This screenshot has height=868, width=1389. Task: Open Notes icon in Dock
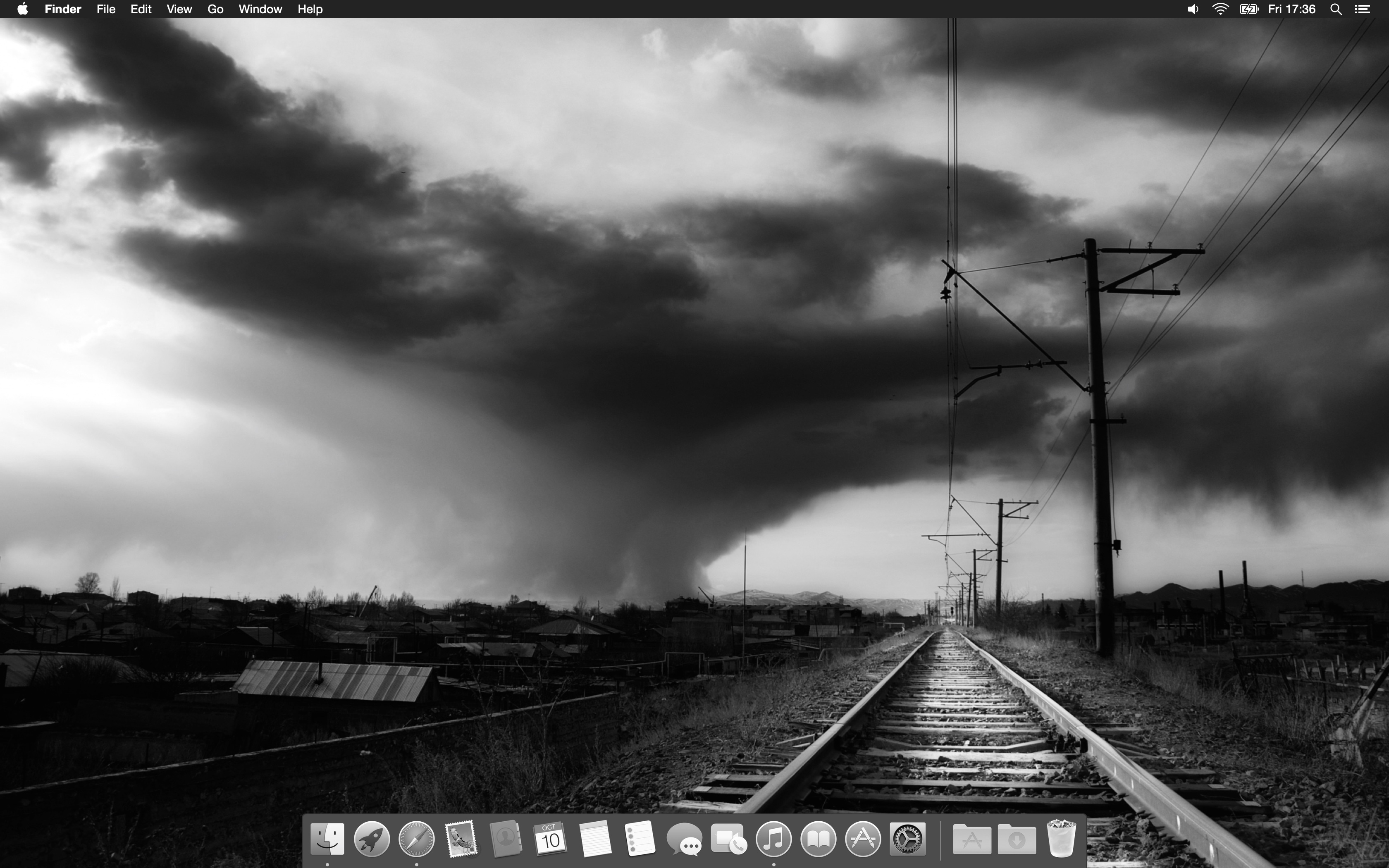click(595, 839)
